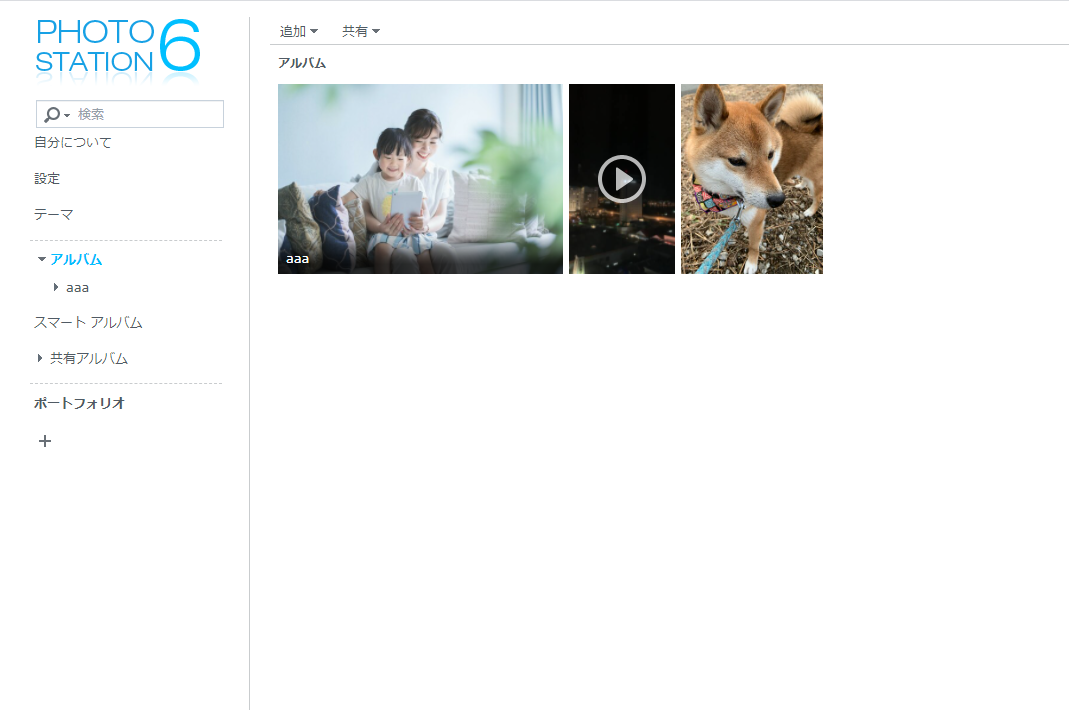Viewport: 1069px width, 710px height.
Task: Open the search magnifier options dropdown
Action: tap(57, 114)
